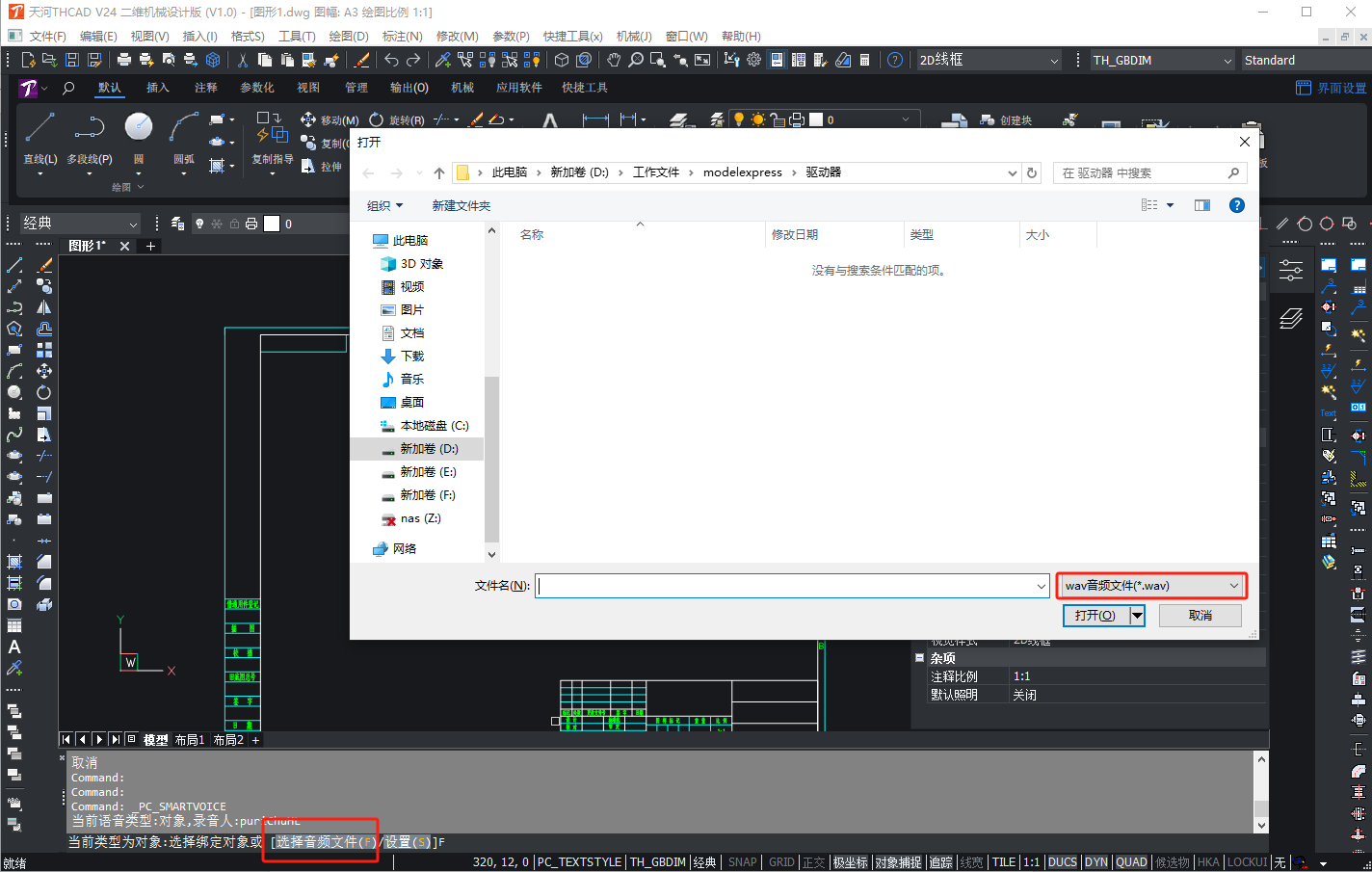
Task: Click the Print icon in quick toolbar
Action: pyautogui.click(x=124, y=60)
